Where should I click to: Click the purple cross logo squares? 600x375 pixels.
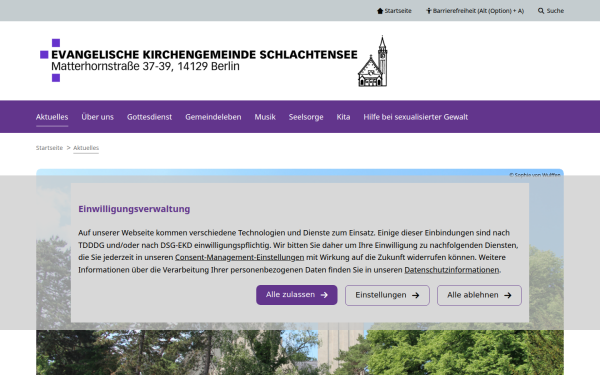pos(51,60)
